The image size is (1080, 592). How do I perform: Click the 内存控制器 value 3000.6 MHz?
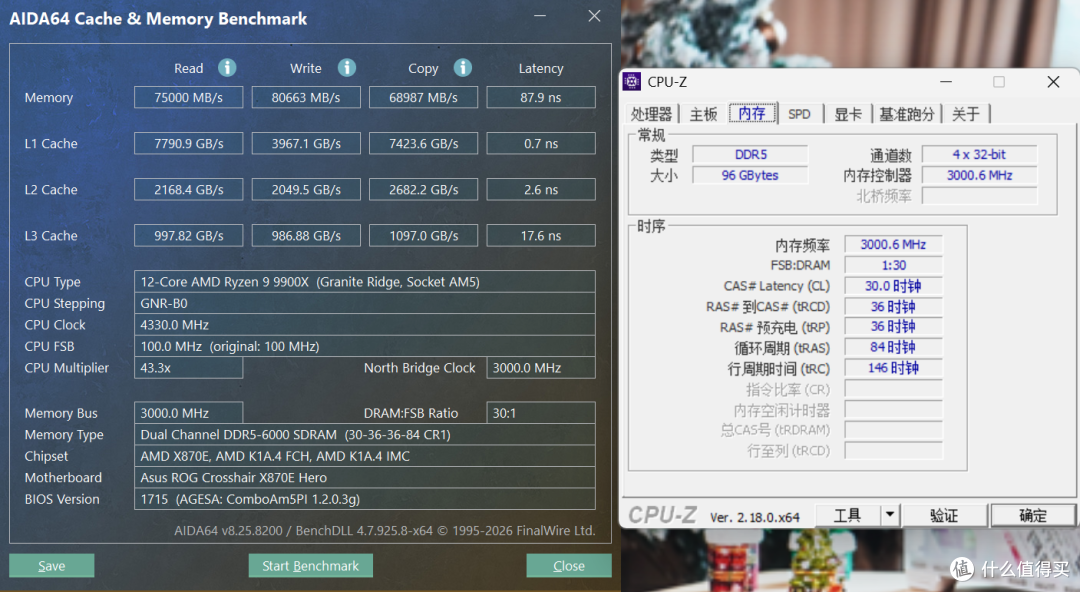(979, 175)
